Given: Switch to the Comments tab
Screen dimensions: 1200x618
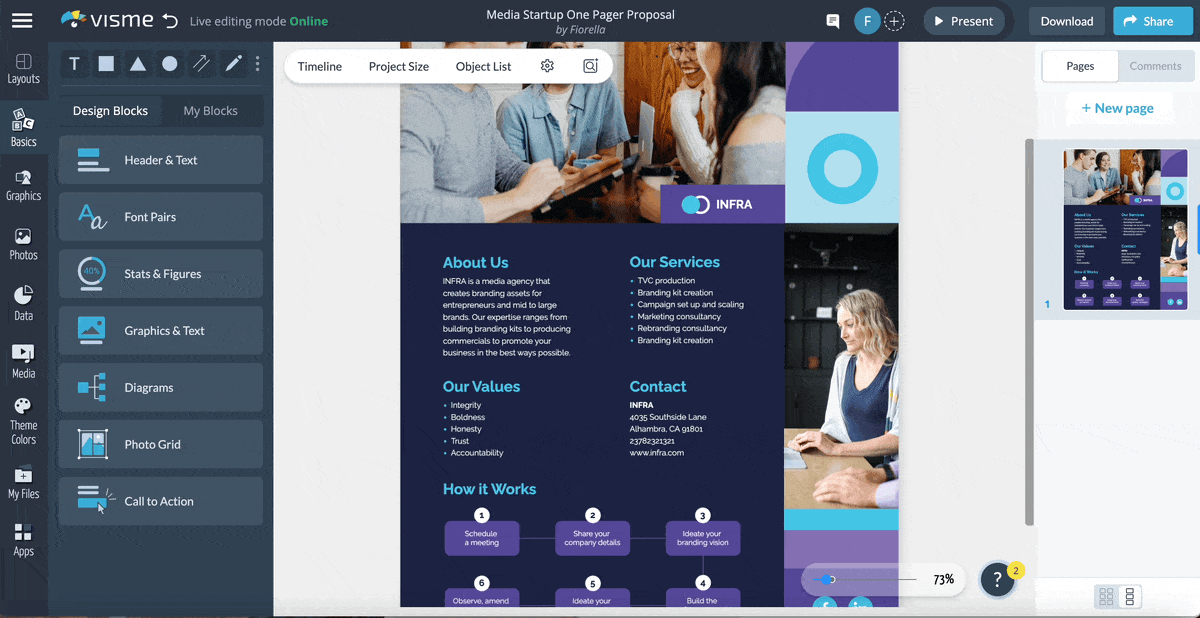Looking at the screenshot, I should click(x=1155, y=66).
